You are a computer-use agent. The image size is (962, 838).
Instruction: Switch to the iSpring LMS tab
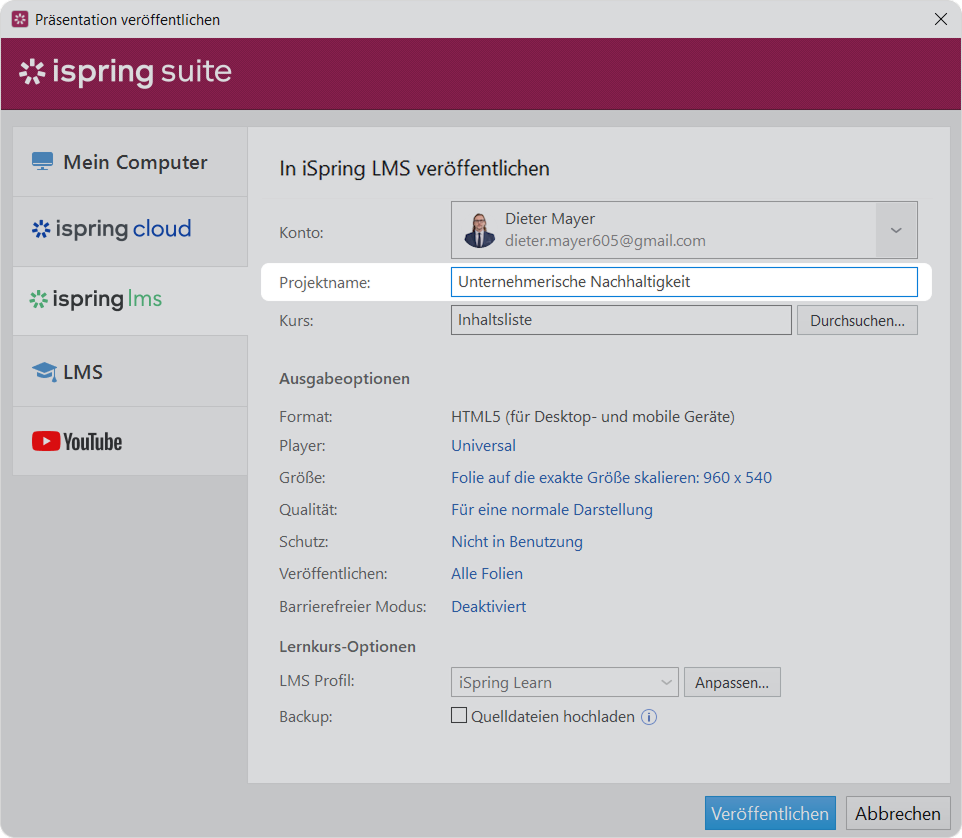130,299
